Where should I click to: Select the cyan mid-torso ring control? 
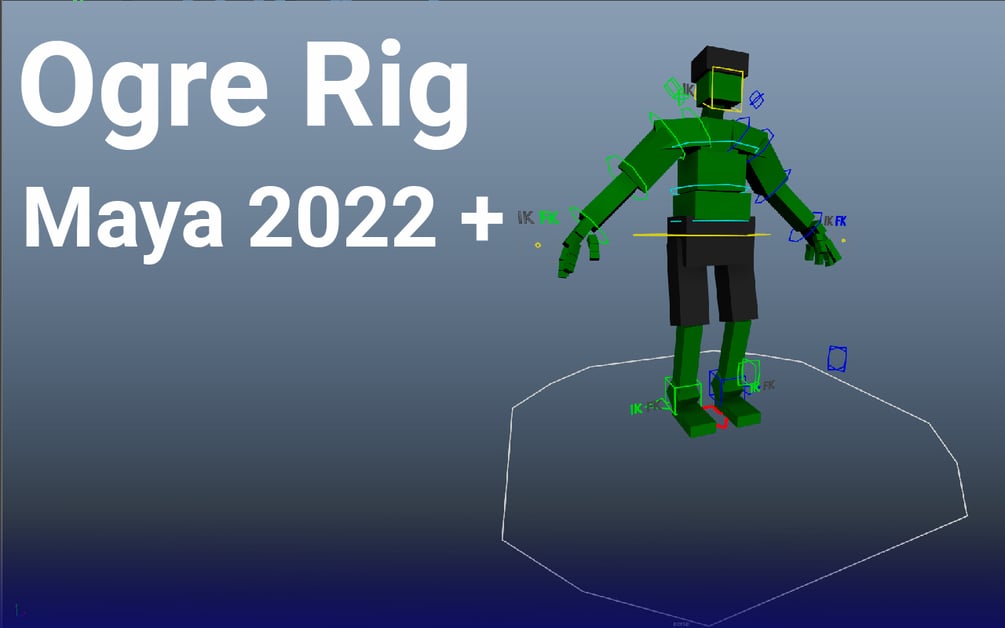point(710,188)
